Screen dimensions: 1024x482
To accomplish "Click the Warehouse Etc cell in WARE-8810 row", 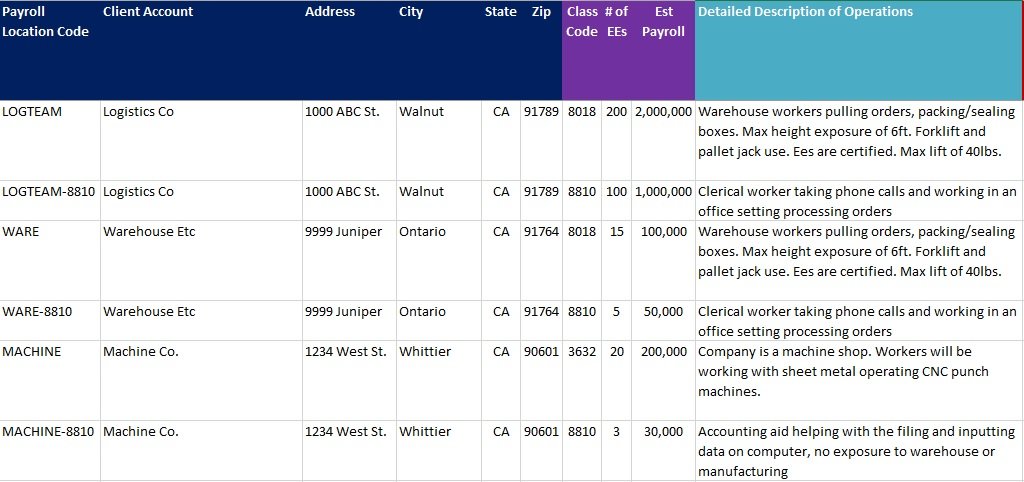I will [201, 321].
